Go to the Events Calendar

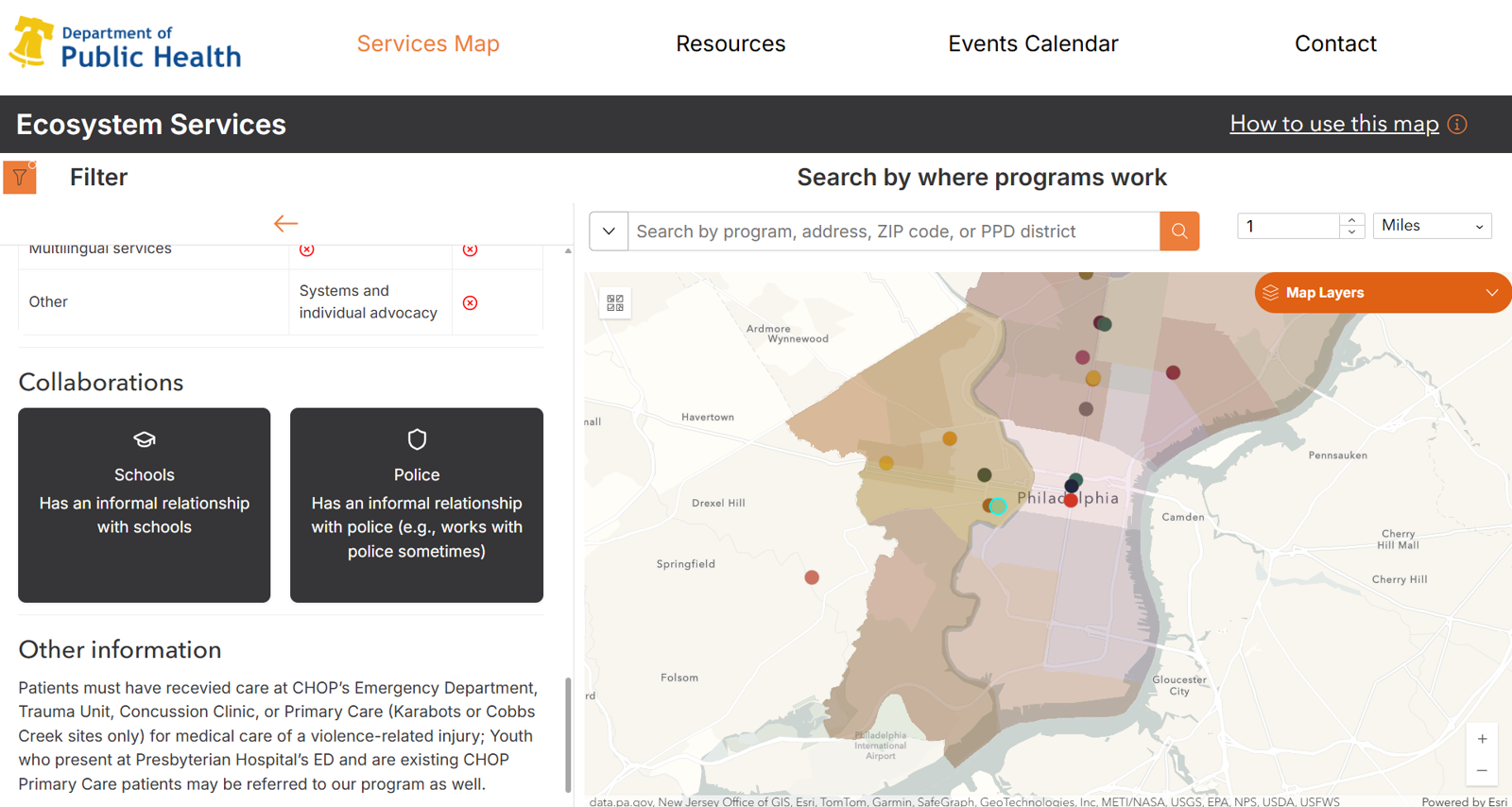point(1033,43)
